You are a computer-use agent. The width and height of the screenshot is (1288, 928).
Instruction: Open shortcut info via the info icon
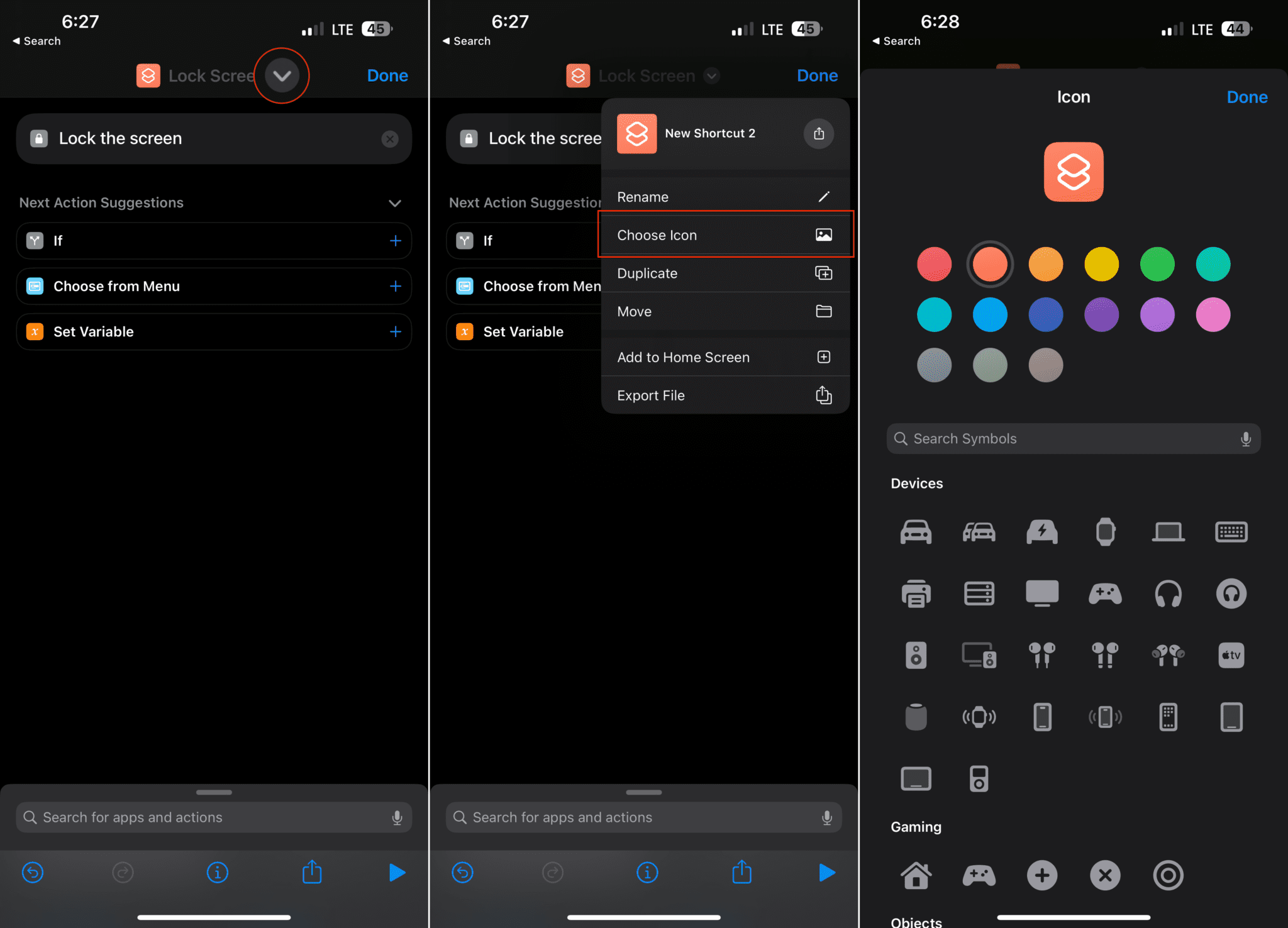pos(217,873)
